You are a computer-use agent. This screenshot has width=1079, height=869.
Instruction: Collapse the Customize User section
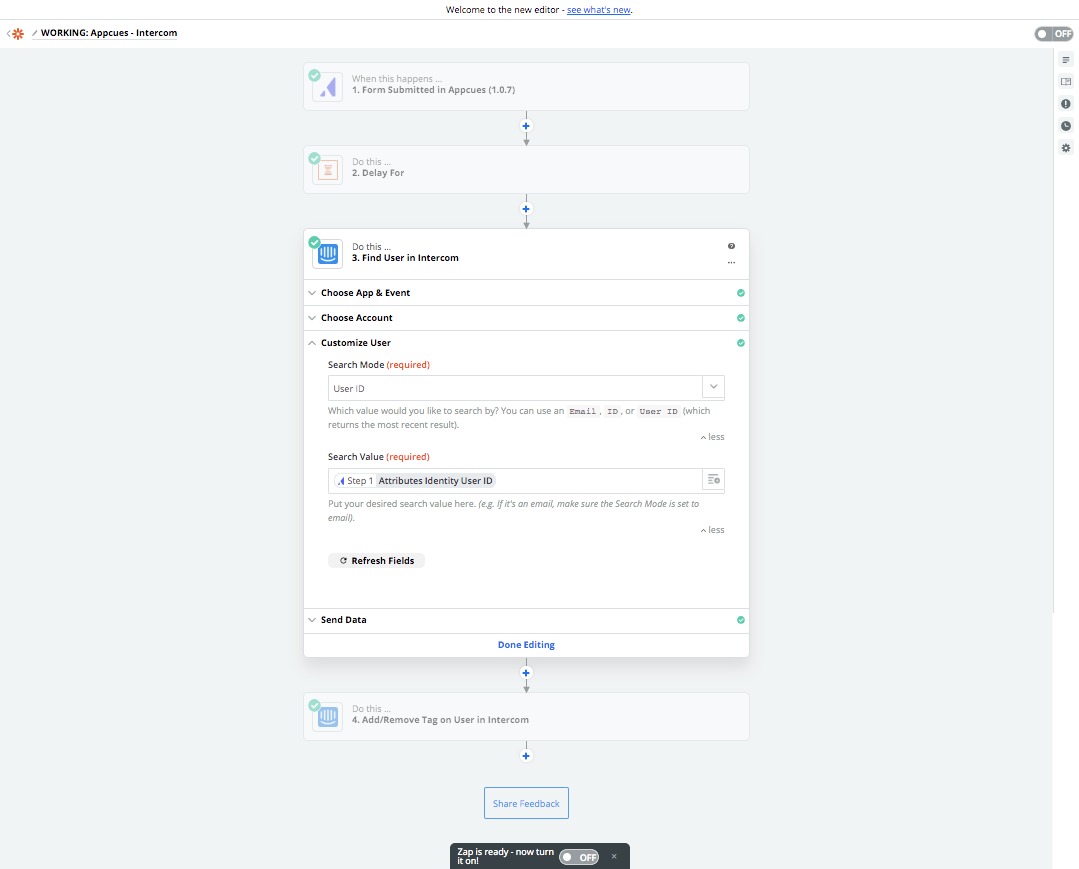pos(526,343)
